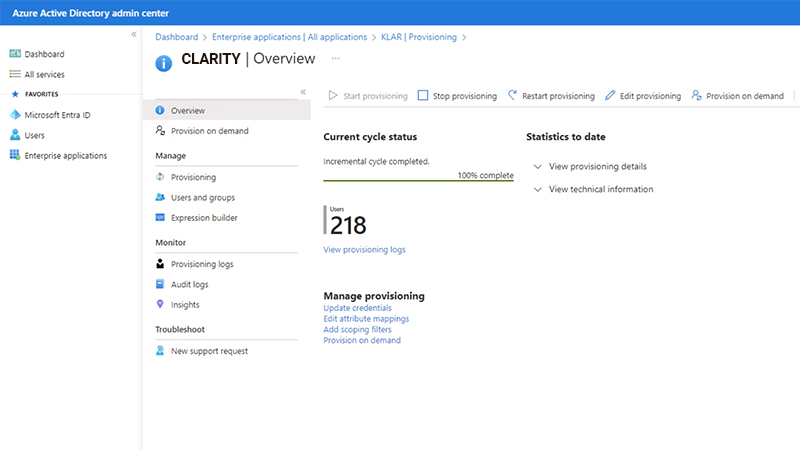Viewport: 800px width, 450px height.
Task: Collapse the far-left navigation sidebar
Action: tap(134, 34)
